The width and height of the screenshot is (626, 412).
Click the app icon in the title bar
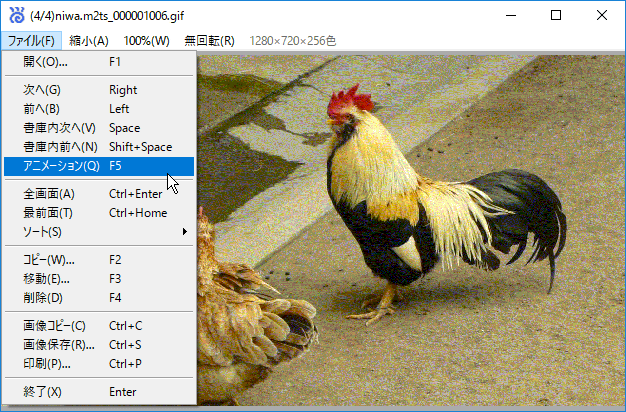[x=15, y=15]
